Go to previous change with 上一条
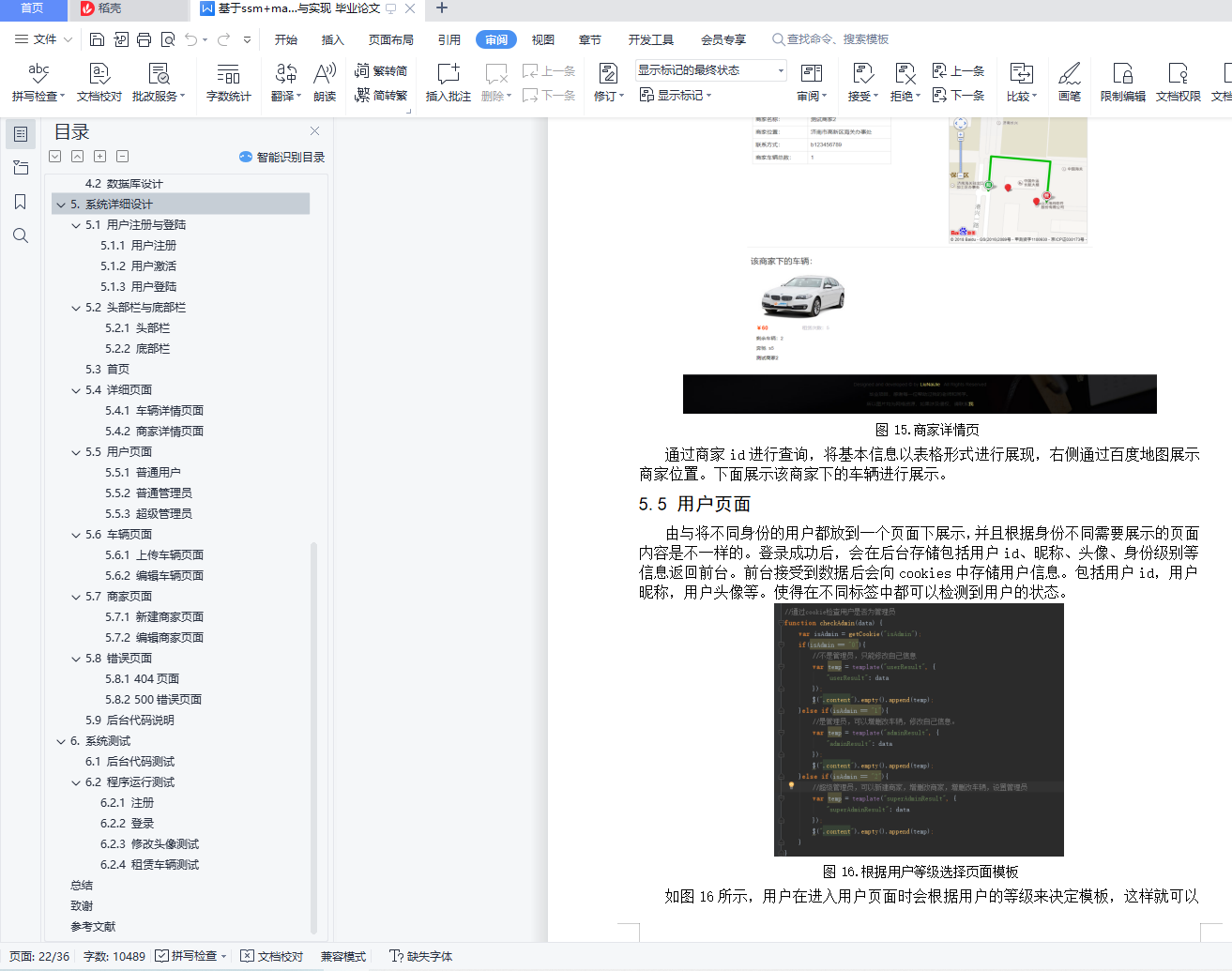The width and height of the screenshot is (1232, 971). 958,71
